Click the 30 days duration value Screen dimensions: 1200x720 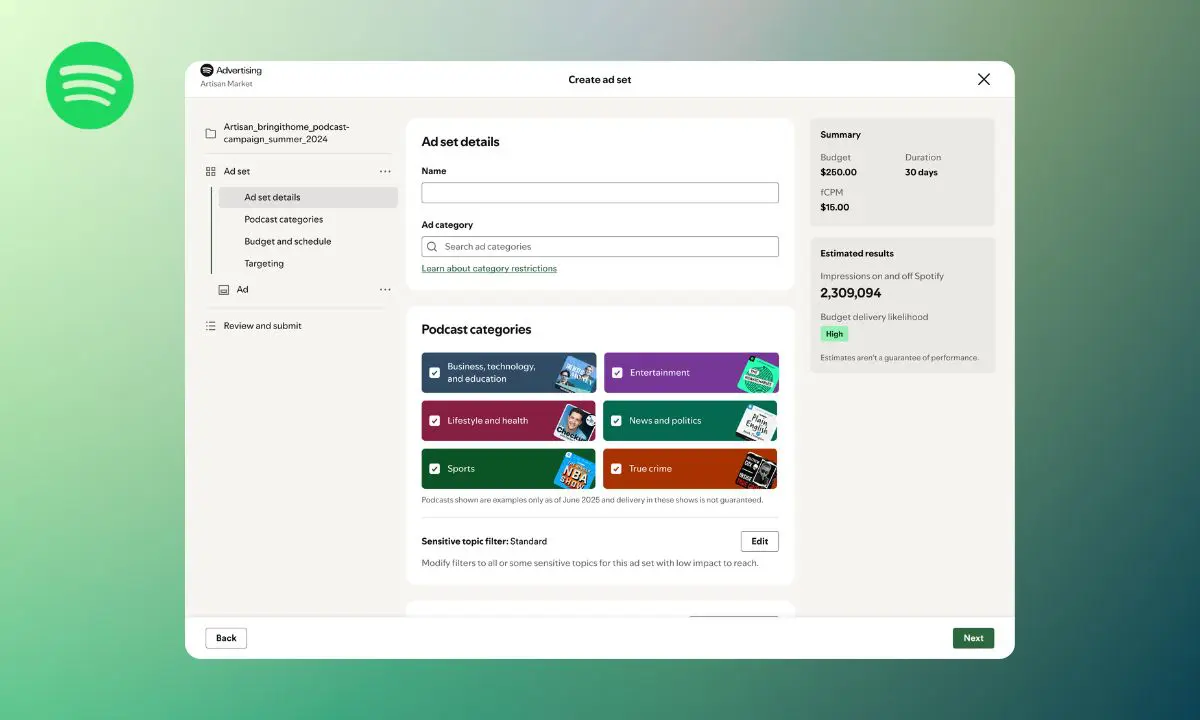[x=922, y=173]
